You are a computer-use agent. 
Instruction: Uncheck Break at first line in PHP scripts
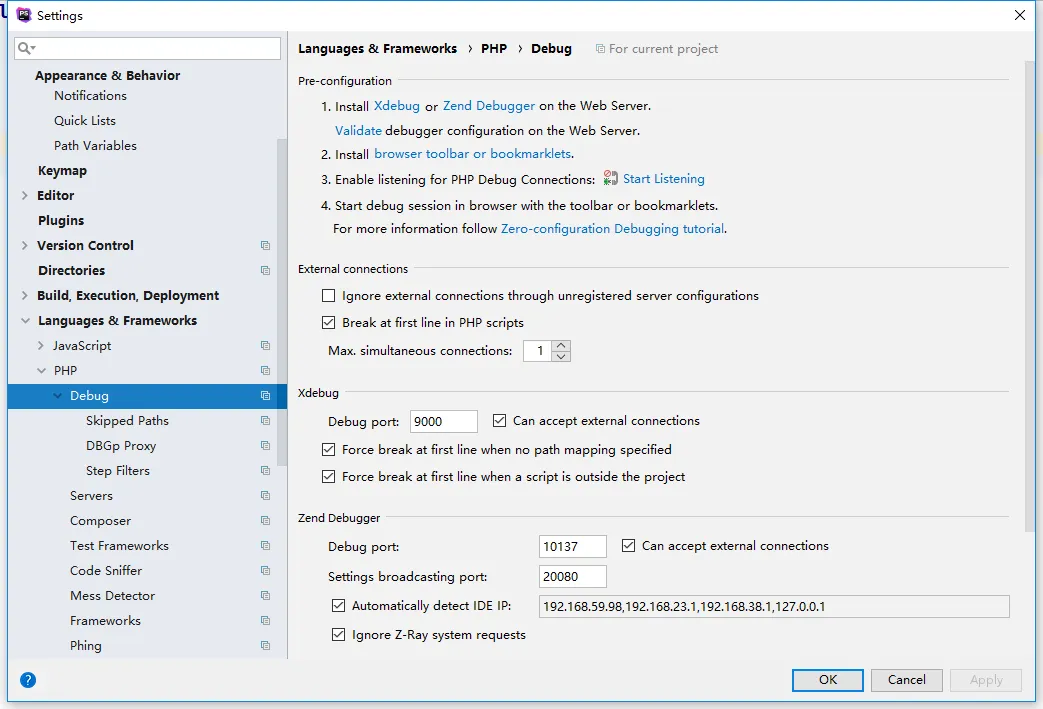[328, 323]
